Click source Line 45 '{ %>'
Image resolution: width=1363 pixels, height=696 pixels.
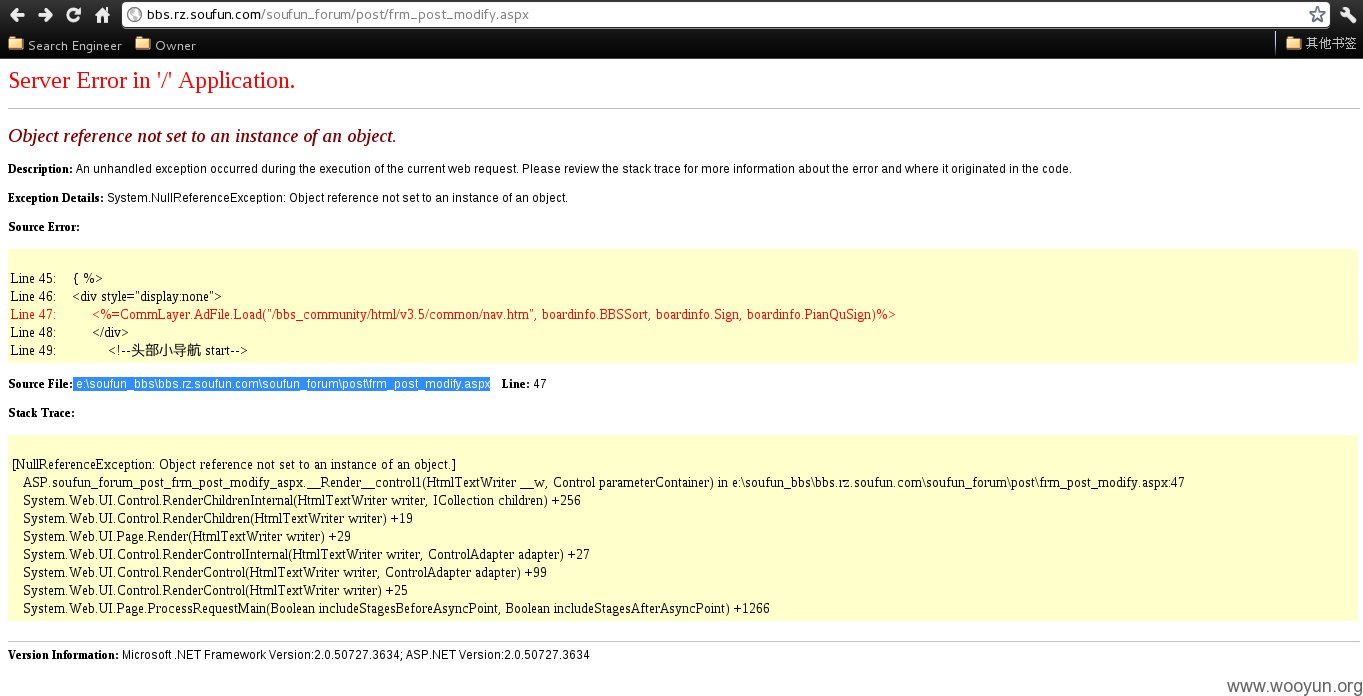click(x=57, y=279)
